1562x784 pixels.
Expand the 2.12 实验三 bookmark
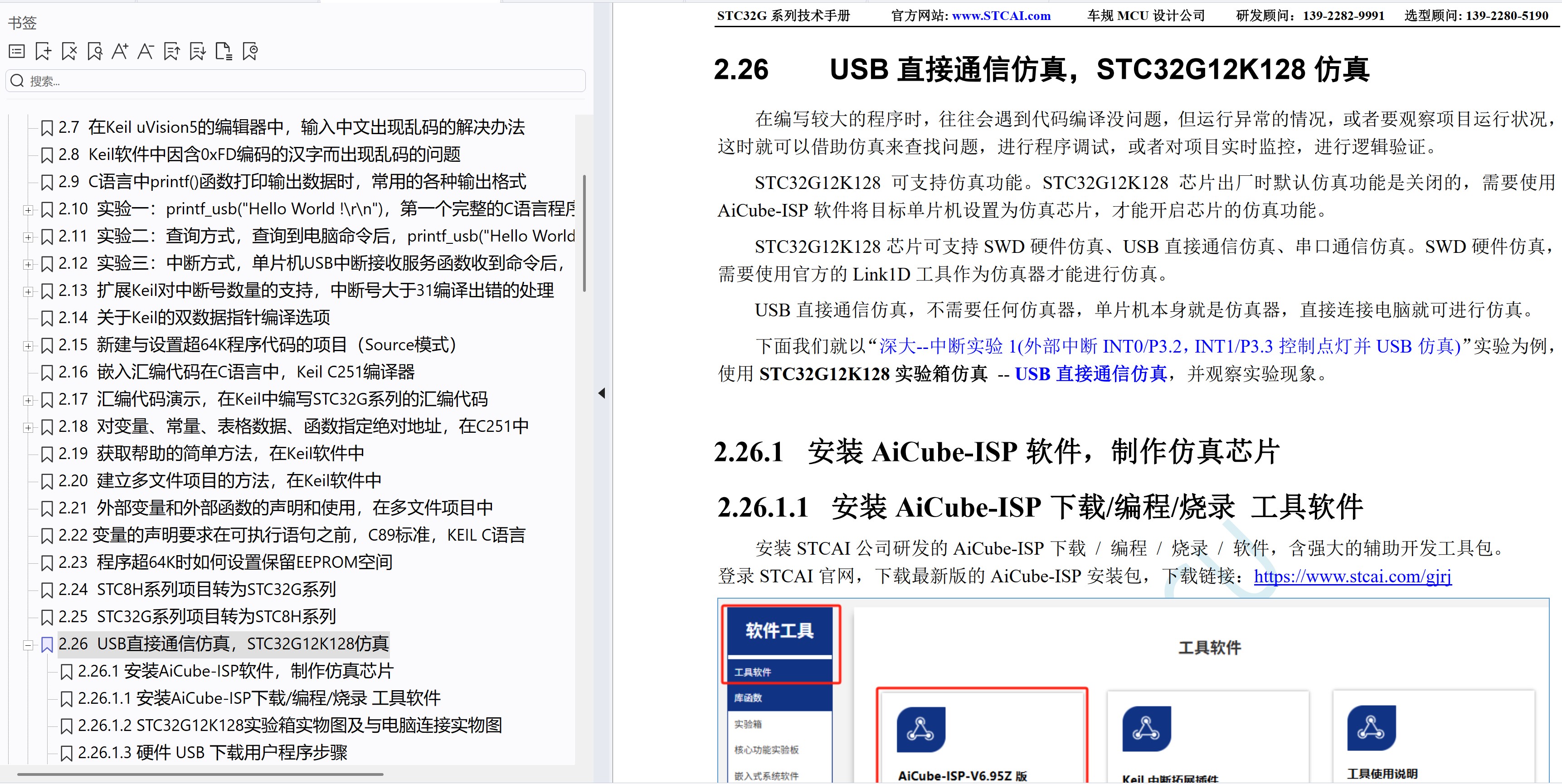point(28,265)
